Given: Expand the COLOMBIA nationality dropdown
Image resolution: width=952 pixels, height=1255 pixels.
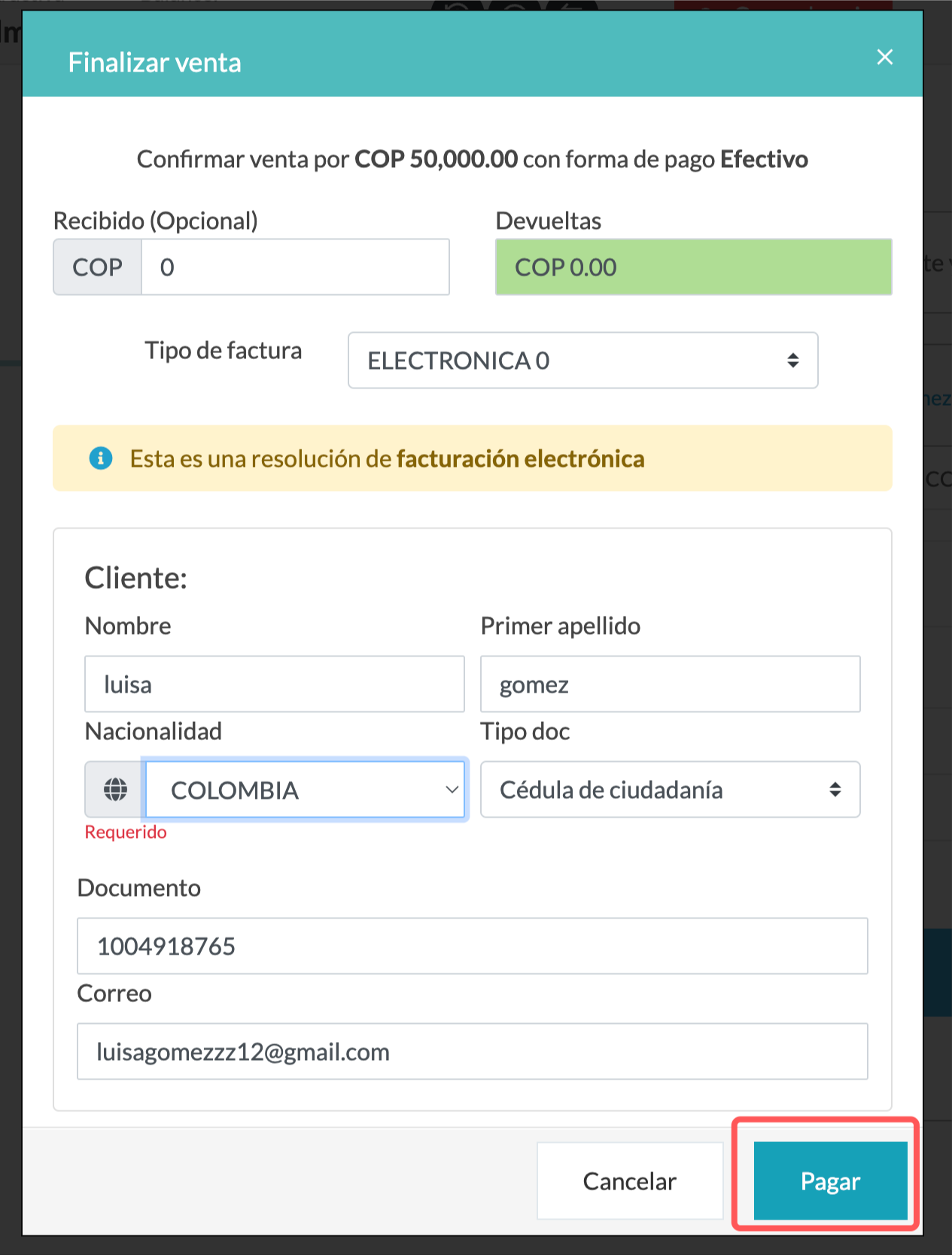Looking at the screenshot, I should pyautogui.click(x=306, y=790).
